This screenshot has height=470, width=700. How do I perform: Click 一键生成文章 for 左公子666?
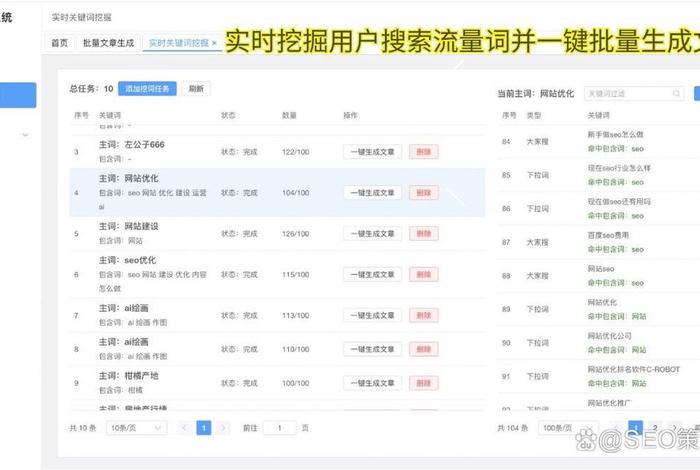[372, 152]
